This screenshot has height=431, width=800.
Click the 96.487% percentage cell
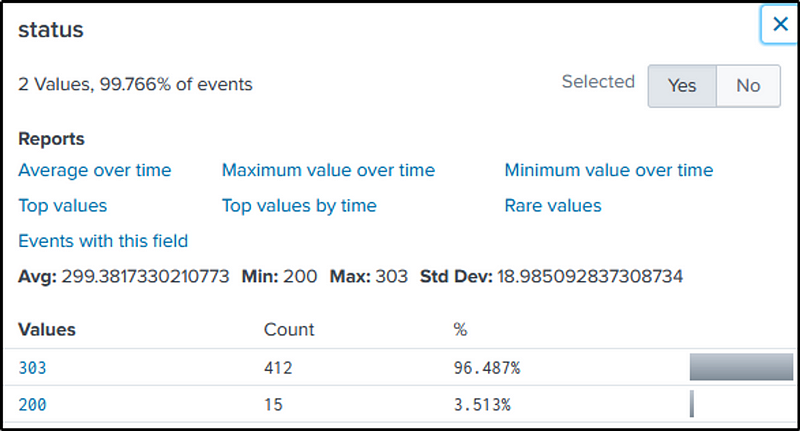(x=487, y=368)
